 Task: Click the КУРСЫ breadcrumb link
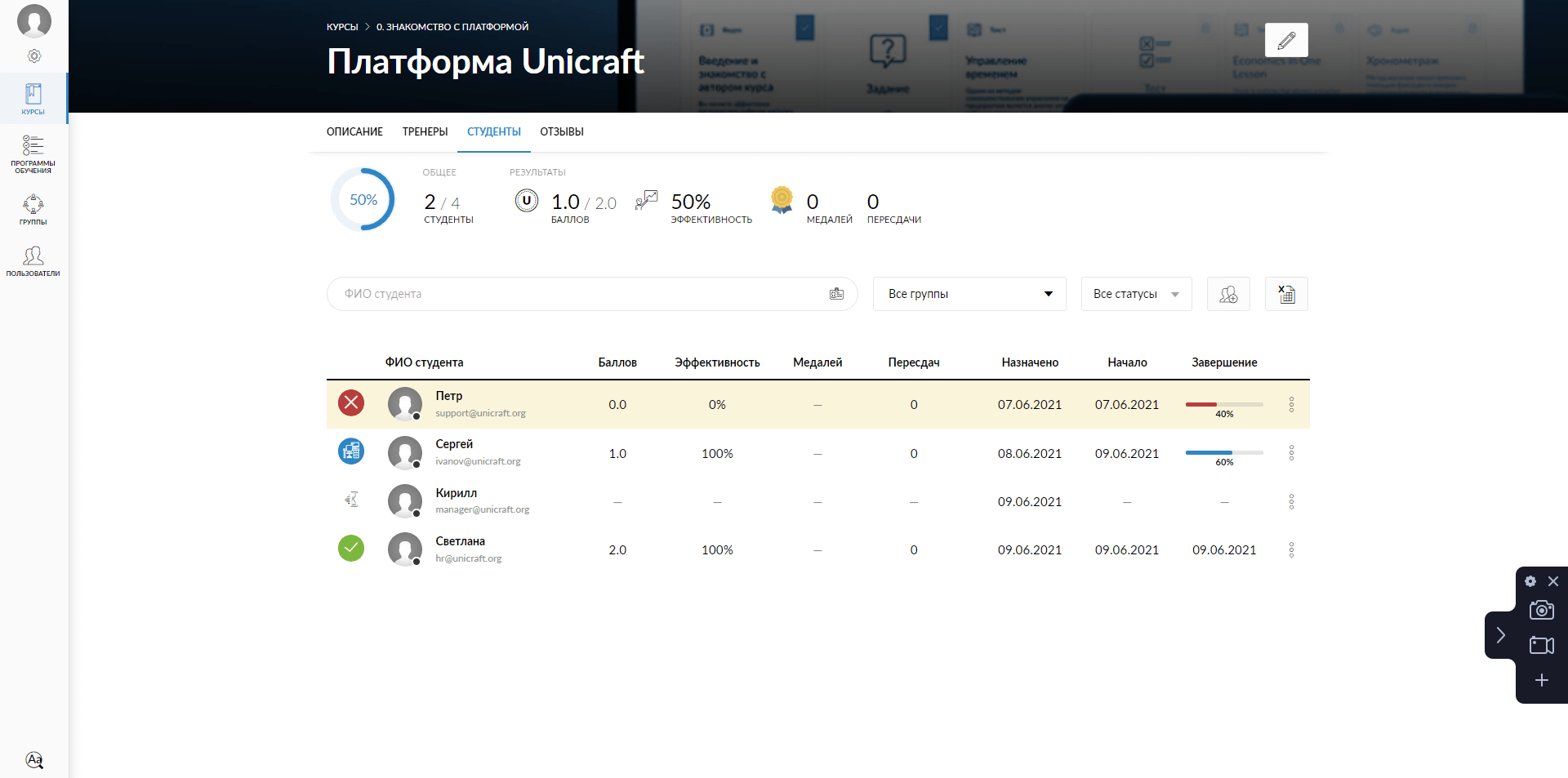[342, 27]
